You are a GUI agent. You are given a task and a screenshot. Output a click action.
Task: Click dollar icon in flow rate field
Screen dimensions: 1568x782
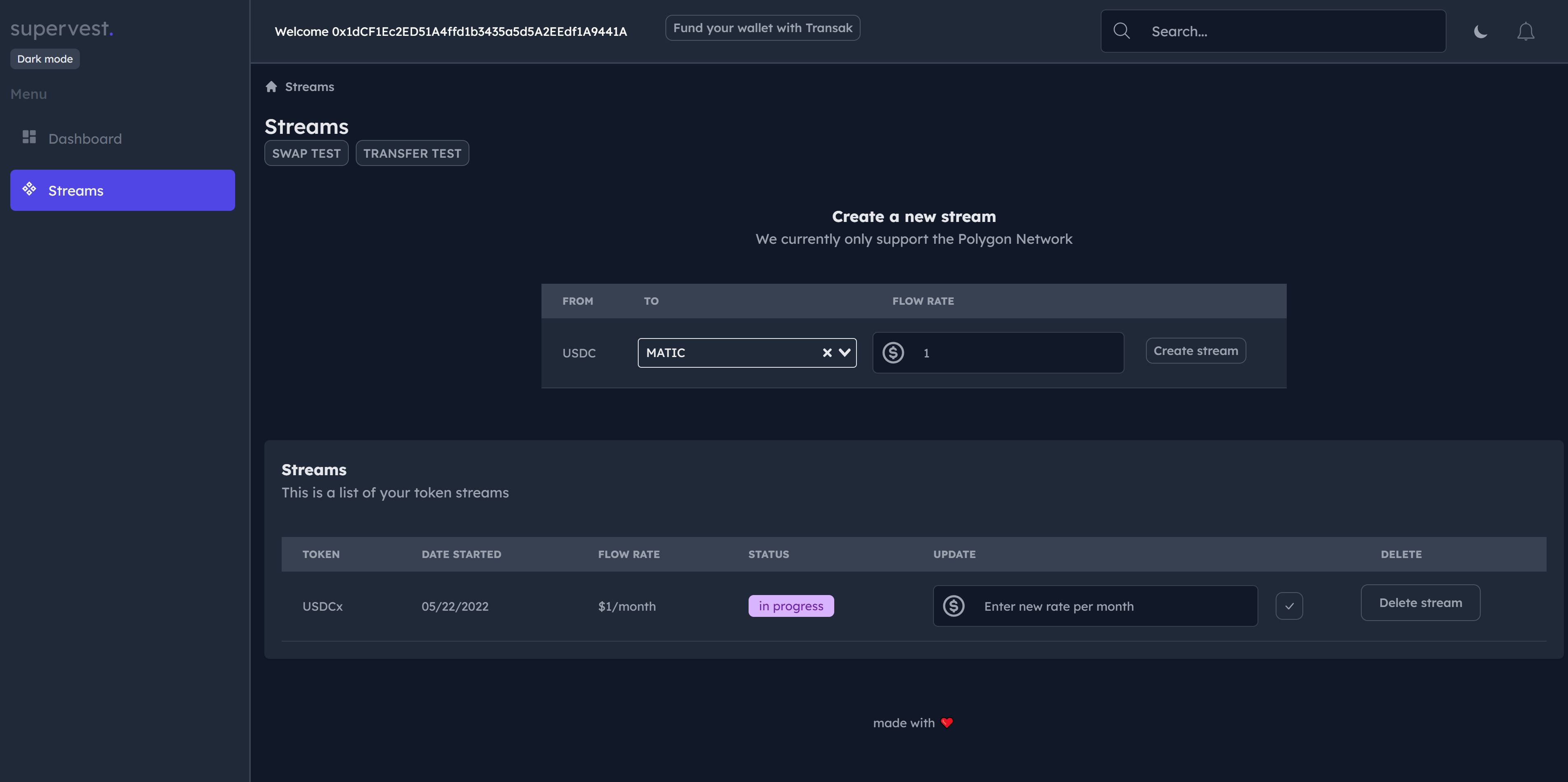893,352
